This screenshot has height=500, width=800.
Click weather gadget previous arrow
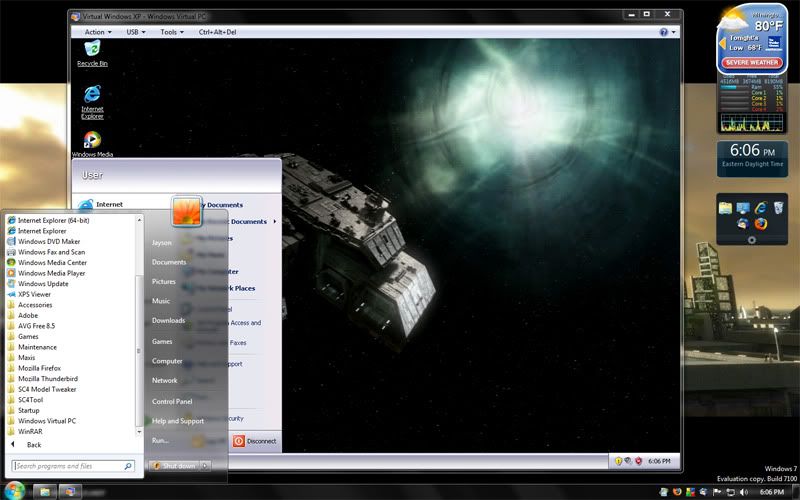[722, 44]
